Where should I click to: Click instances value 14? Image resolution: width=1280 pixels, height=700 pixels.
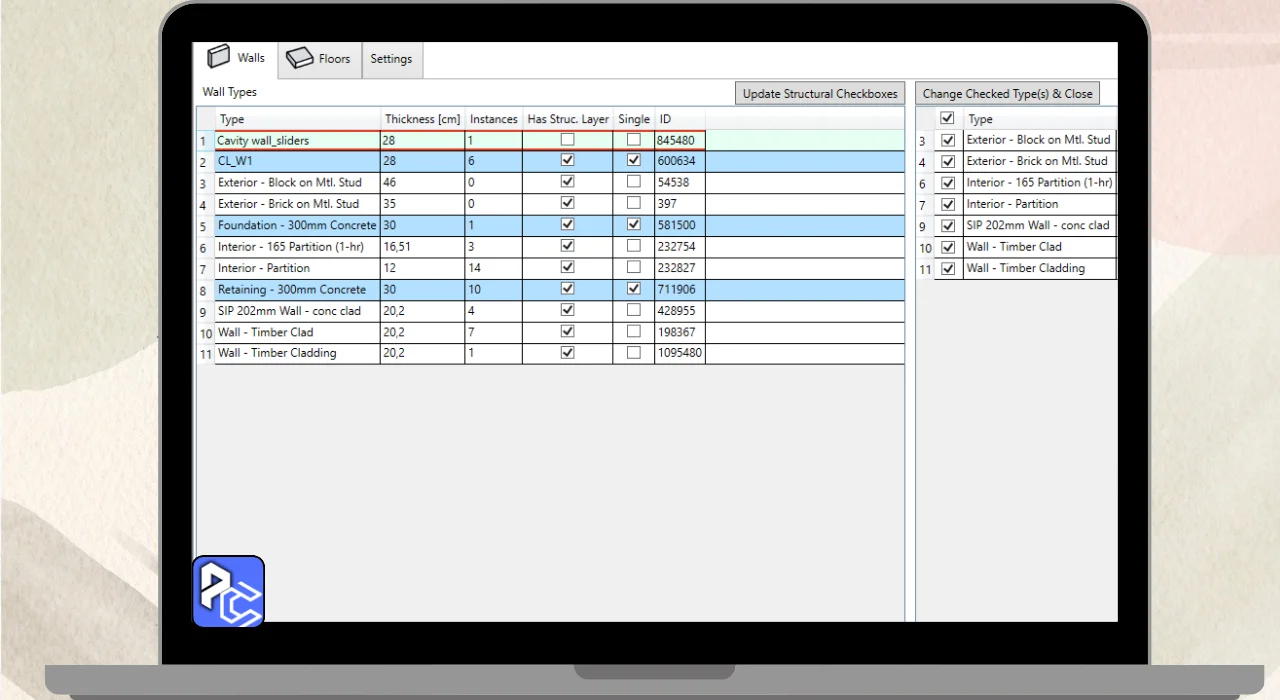click(x=494, y=268)
